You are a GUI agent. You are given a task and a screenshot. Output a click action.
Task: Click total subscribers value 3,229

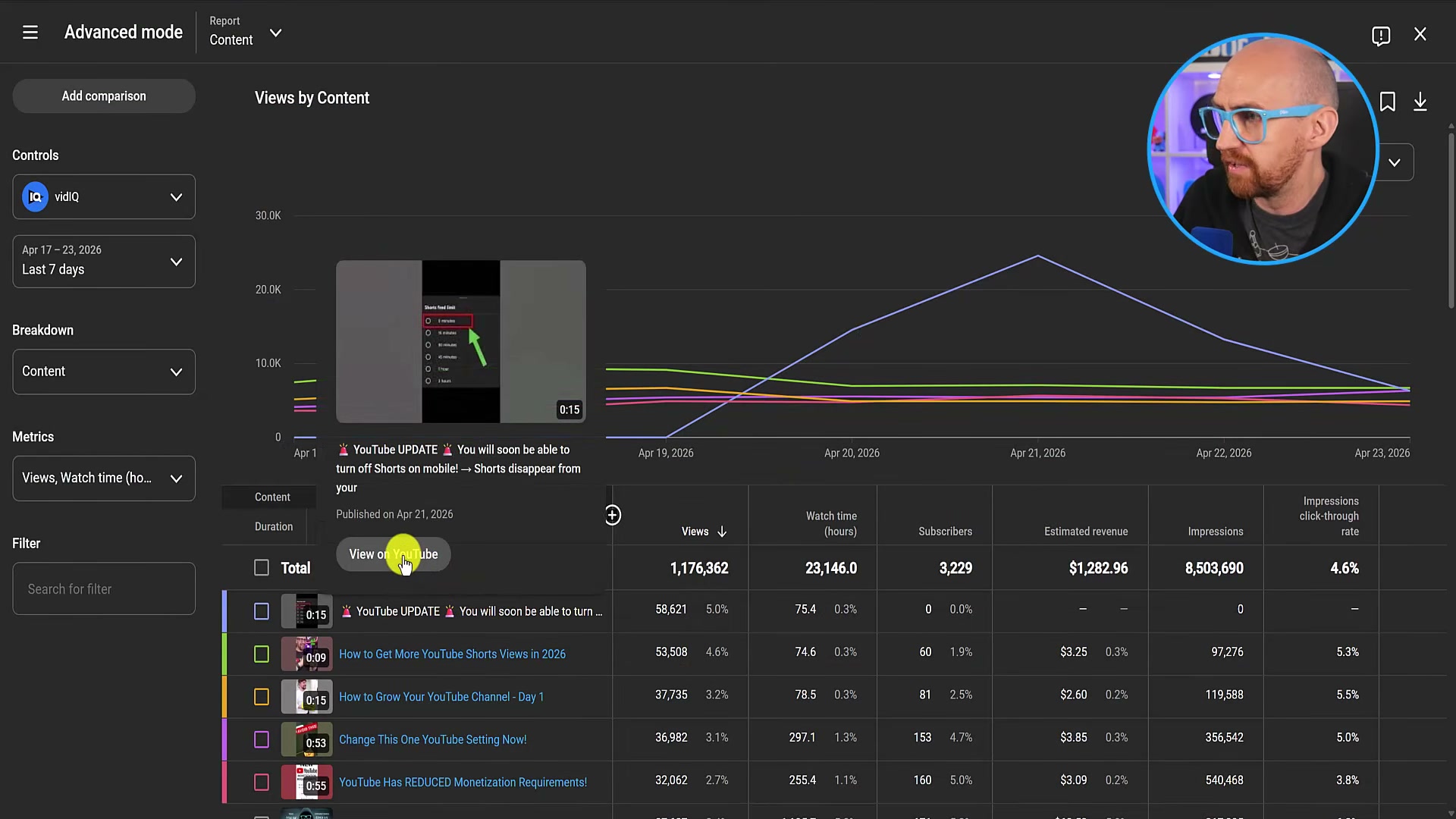(x=955, y=569)
